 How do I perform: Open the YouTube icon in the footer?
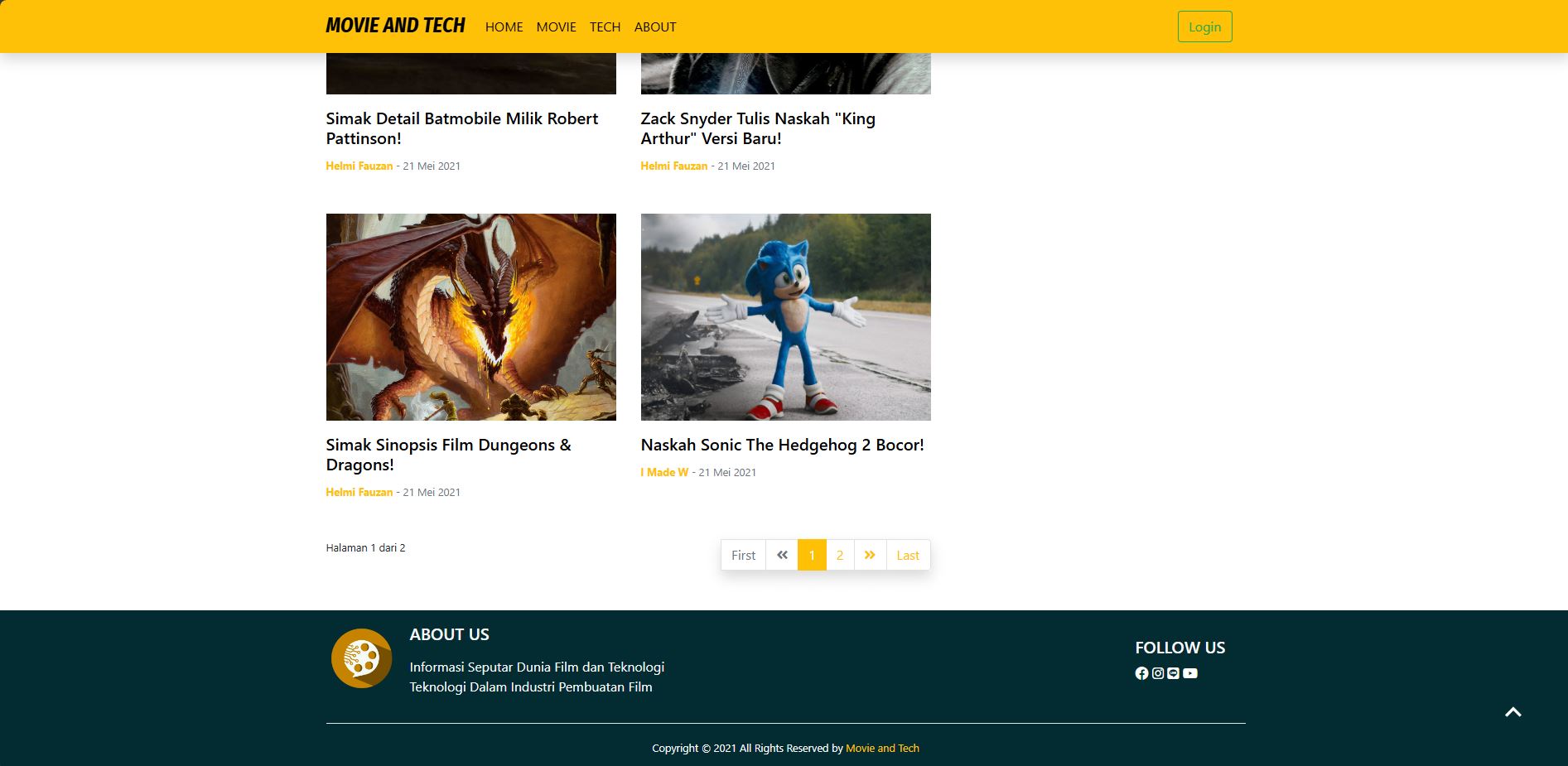(x=1190, y=673)
